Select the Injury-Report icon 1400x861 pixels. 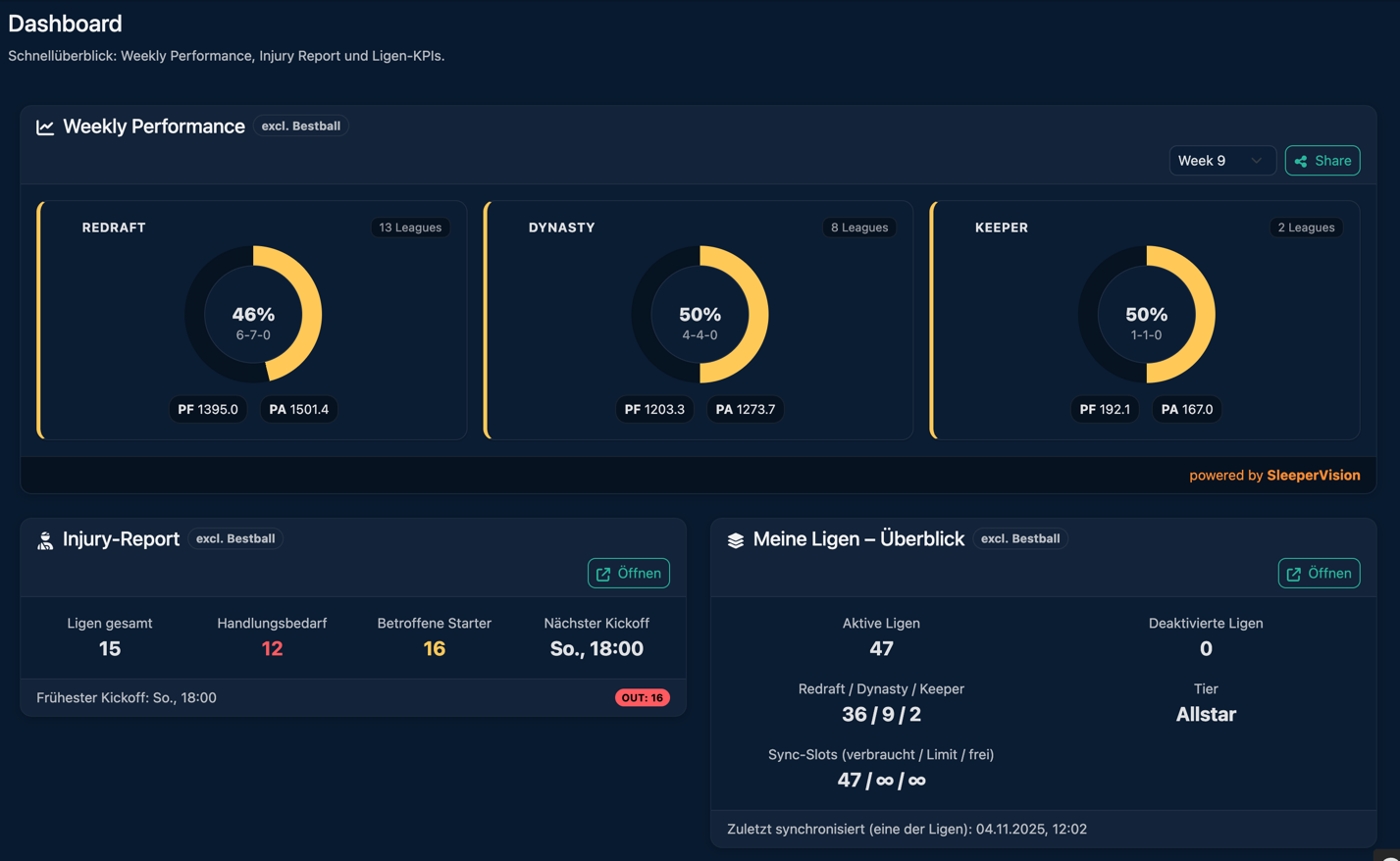(x=44, y=539)
